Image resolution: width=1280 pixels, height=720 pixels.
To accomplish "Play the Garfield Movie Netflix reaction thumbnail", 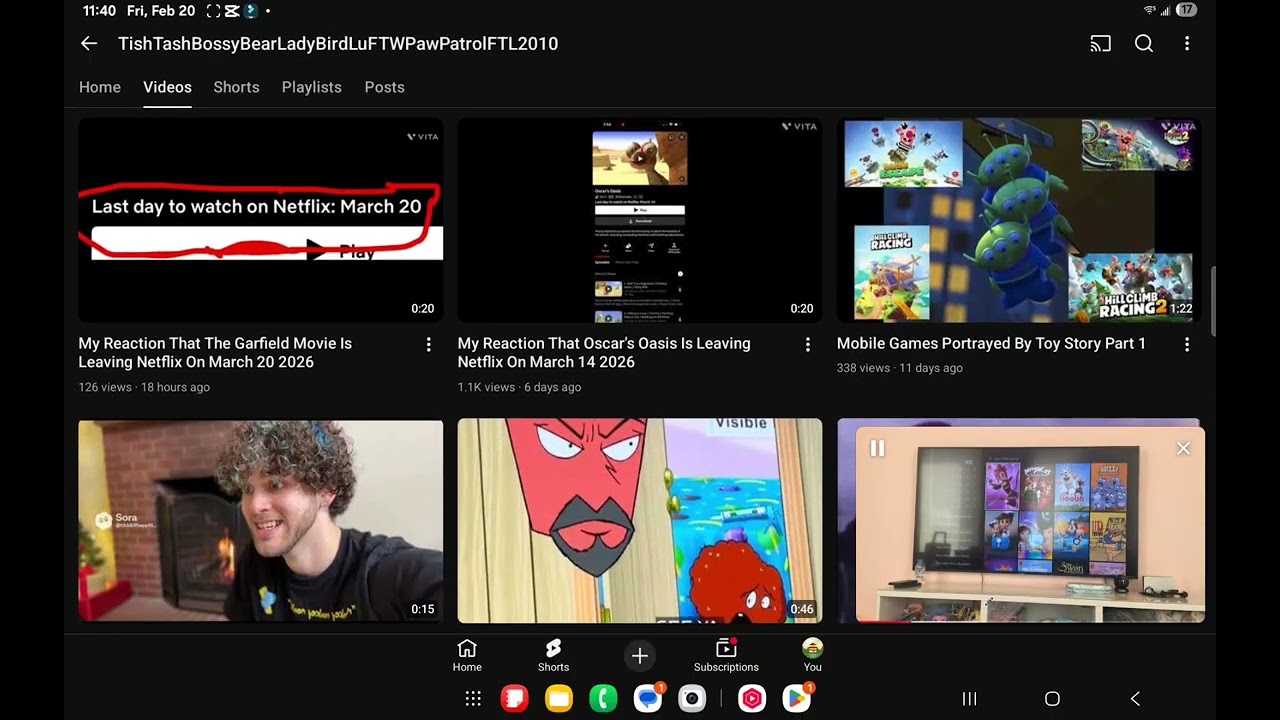I will coord(260,220).
